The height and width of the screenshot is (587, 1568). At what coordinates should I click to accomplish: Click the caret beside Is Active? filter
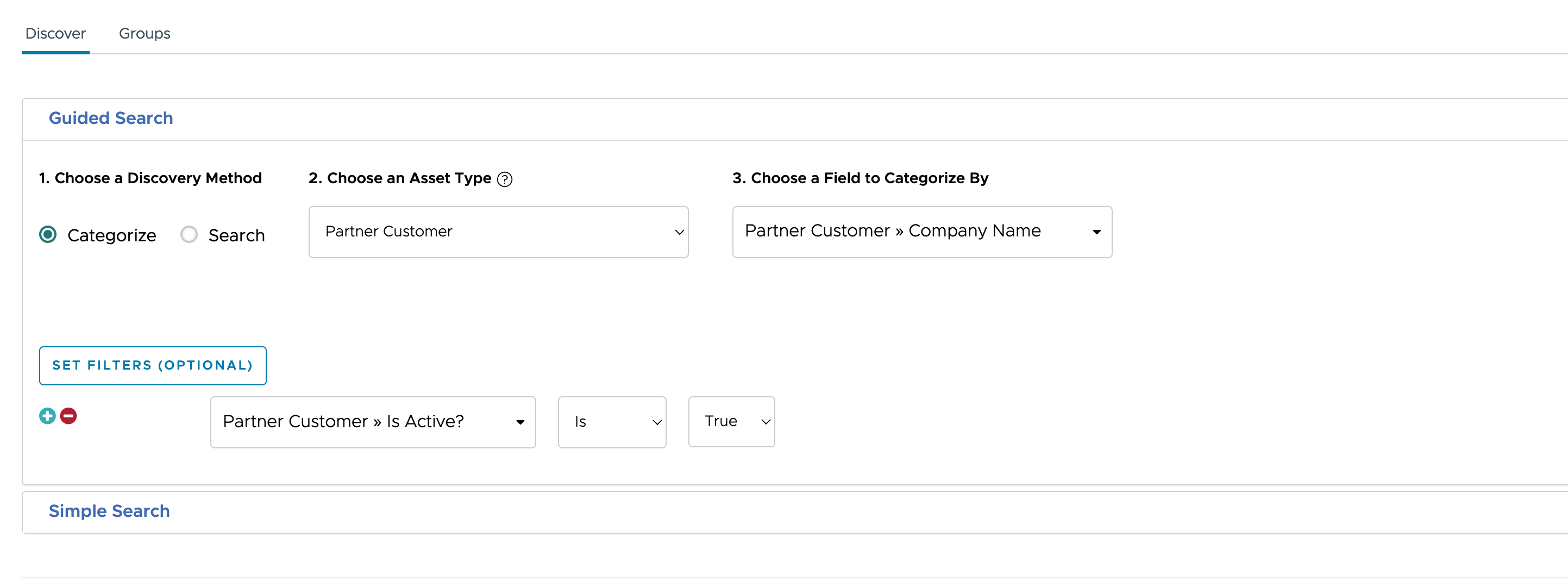520,422
